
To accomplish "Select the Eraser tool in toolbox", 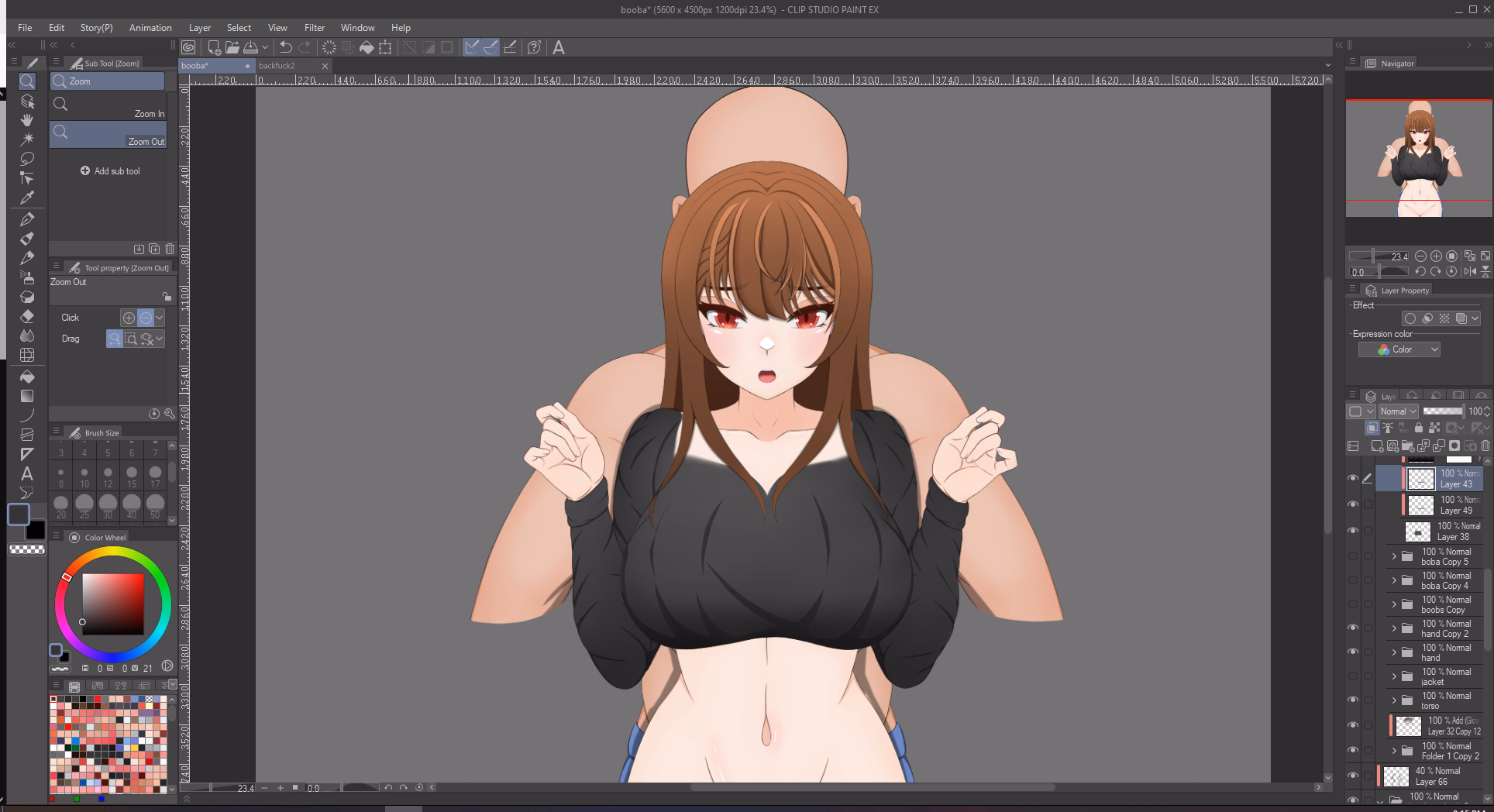I will 27,316.
